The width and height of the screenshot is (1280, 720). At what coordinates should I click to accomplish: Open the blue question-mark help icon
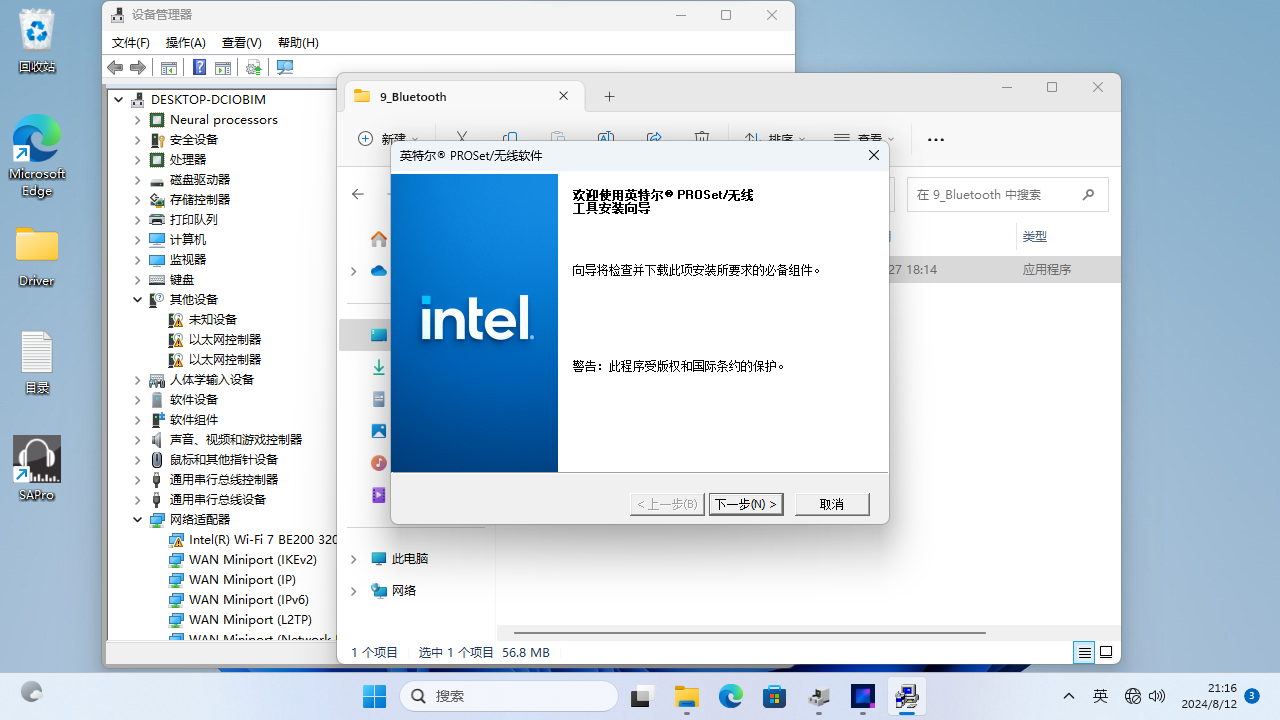[199, 68]
